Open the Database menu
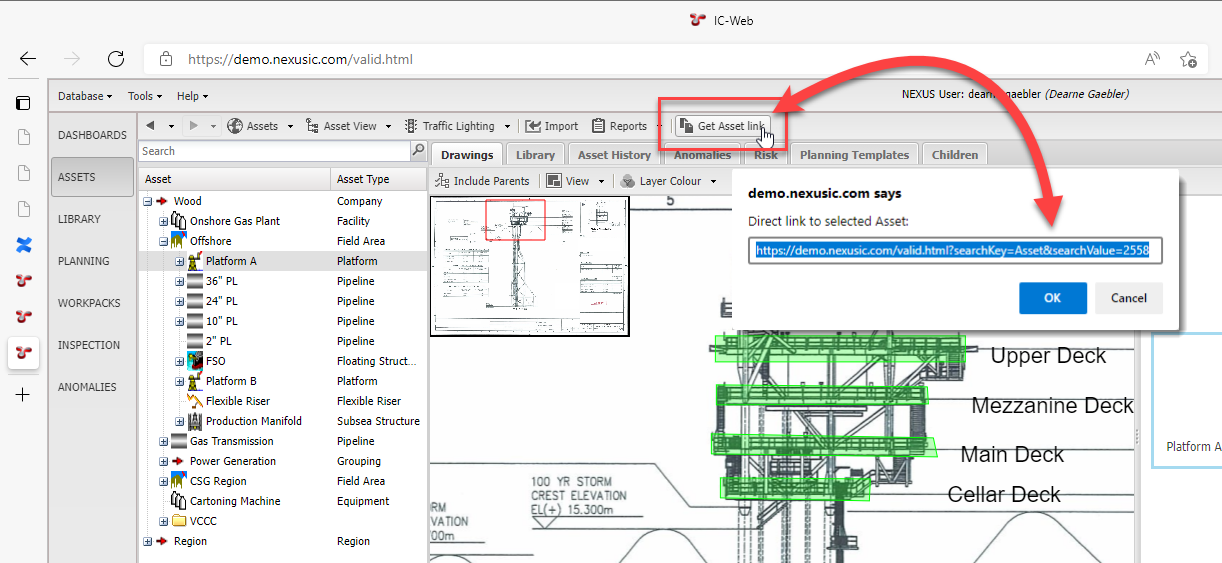 coord(84,96)
